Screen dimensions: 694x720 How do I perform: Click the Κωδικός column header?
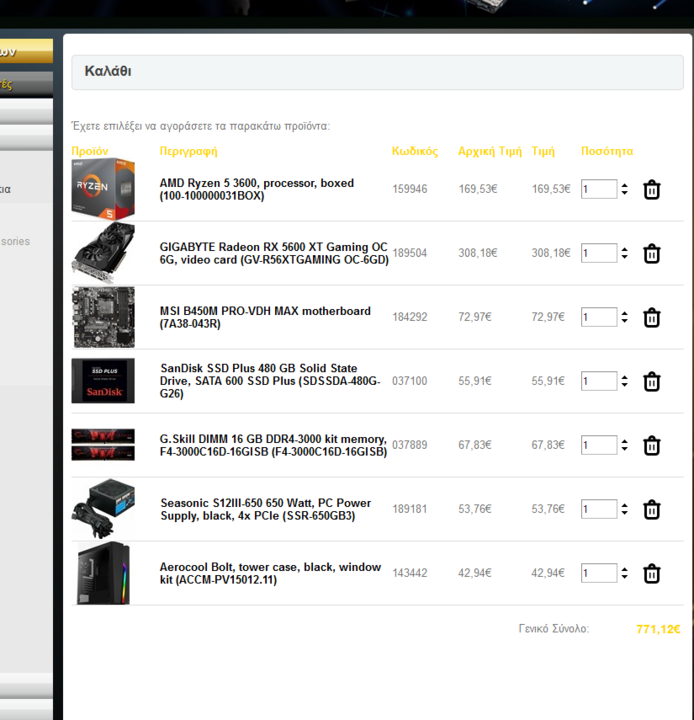pos(415,151)
